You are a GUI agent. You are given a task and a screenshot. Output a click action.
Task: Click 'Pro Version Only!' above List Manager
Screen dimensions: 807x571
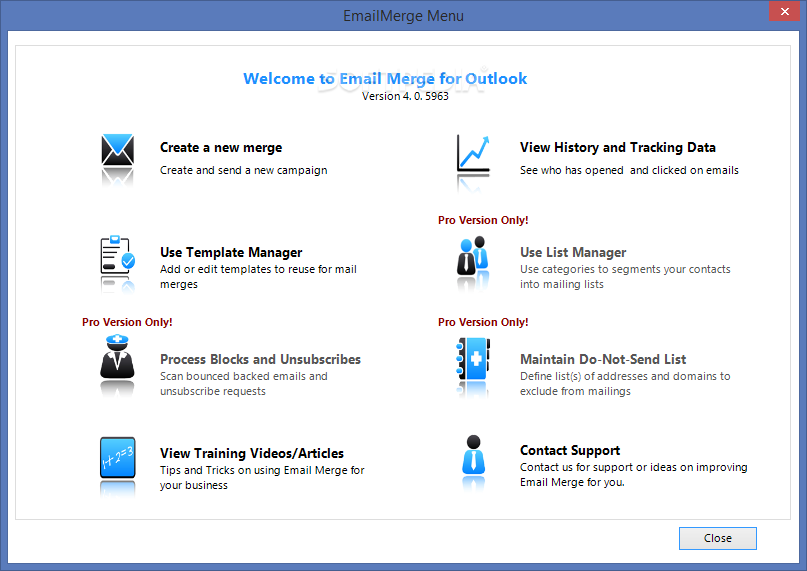click(483, 220)
